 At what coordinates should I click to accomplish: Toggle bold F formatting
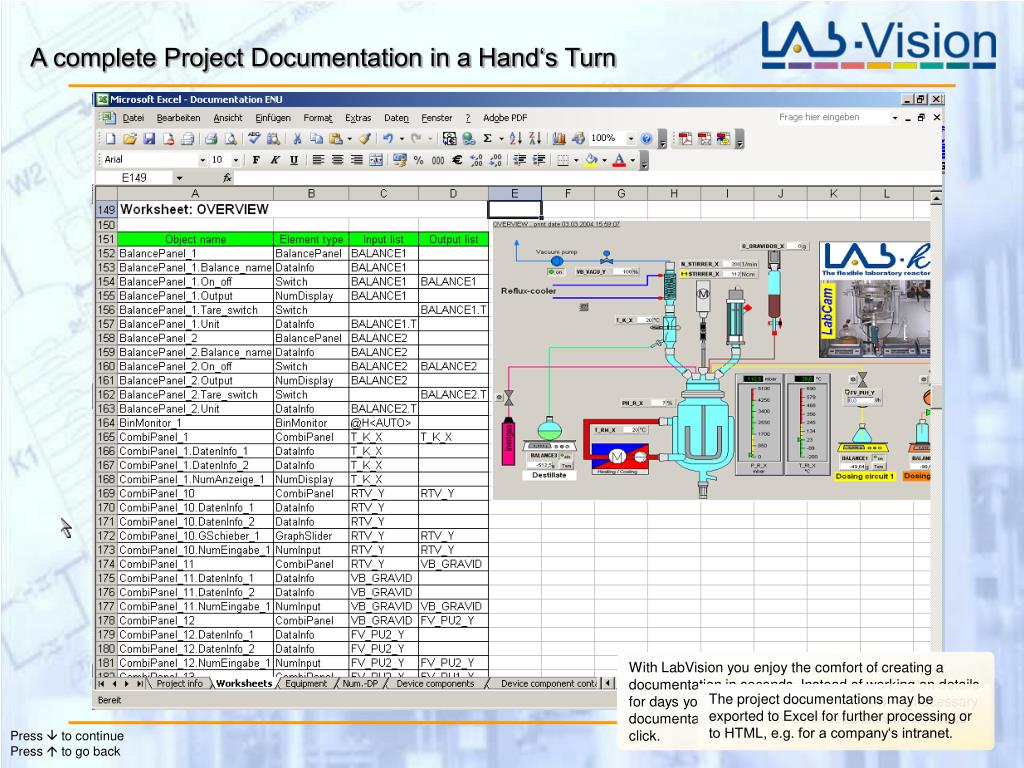[x=256, y=160]
